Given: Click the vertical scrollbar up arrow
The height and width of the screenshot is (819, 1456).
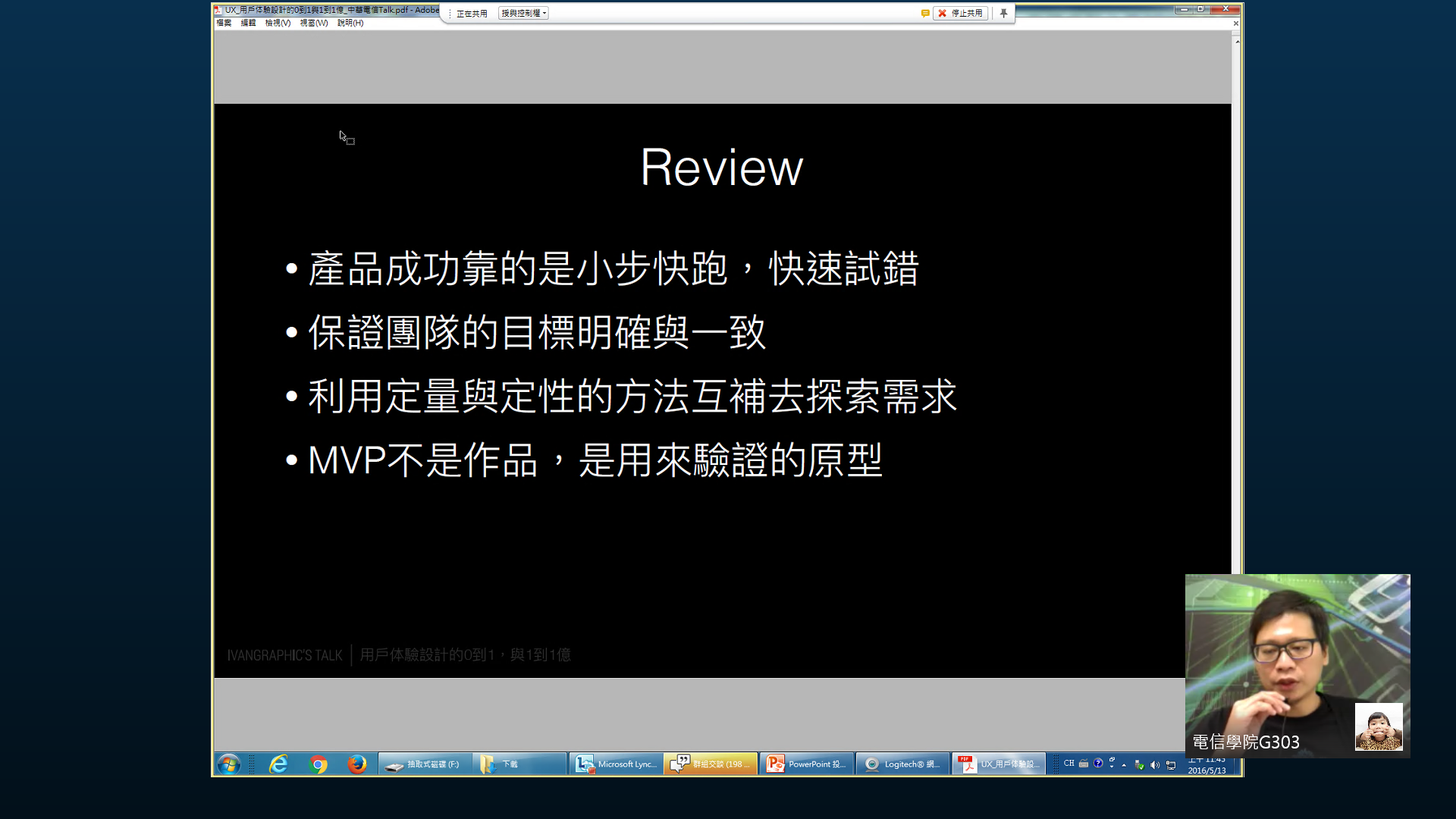Looking at the screenshot, I should tap(1237, 42).
